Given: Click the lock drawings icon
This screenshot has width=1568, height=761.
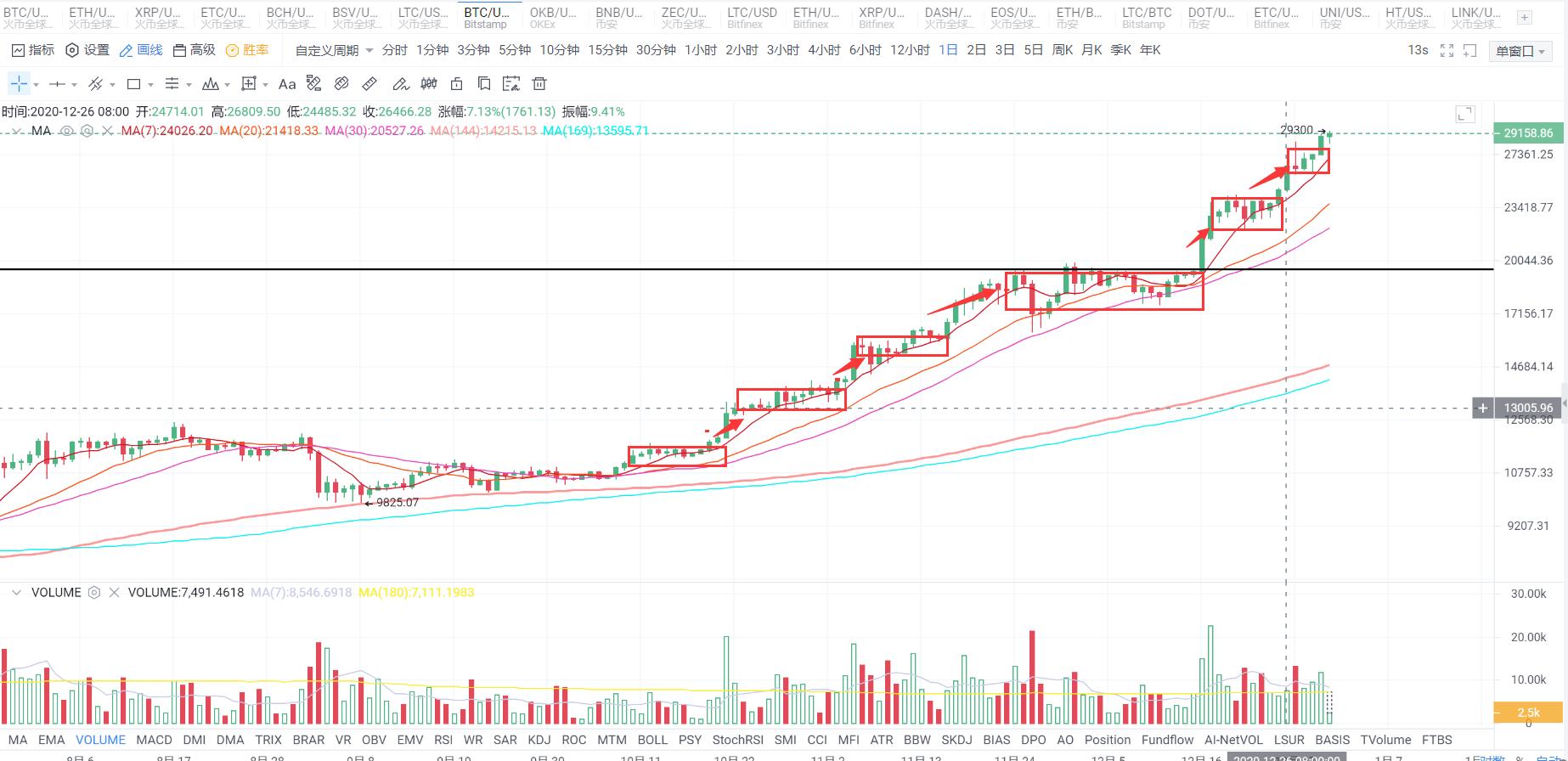Looking at the screenshot, I should pyautogui.click(x=456, y=84).
